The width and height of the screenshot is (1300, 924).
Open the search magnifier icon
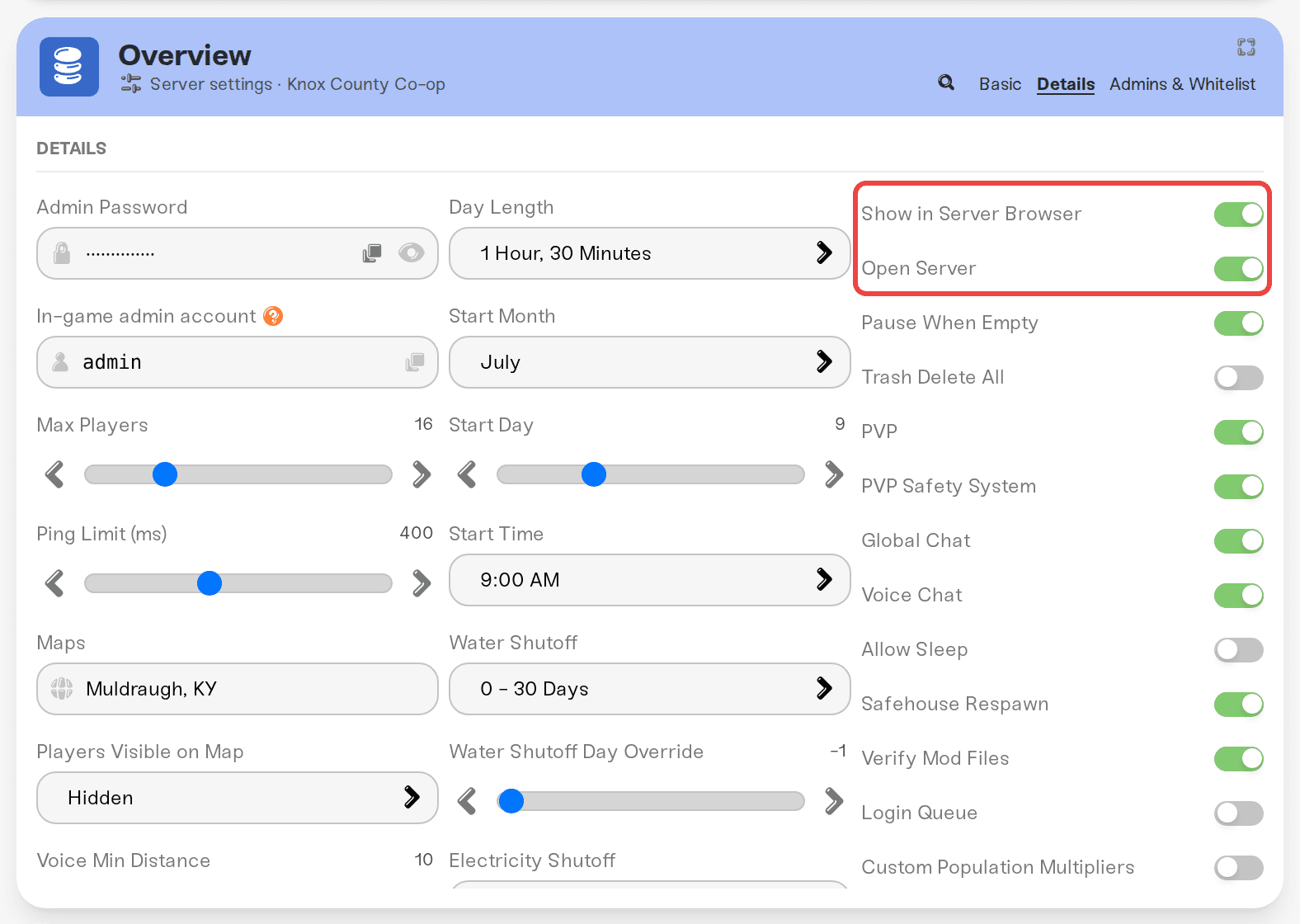tap(946, 82)
